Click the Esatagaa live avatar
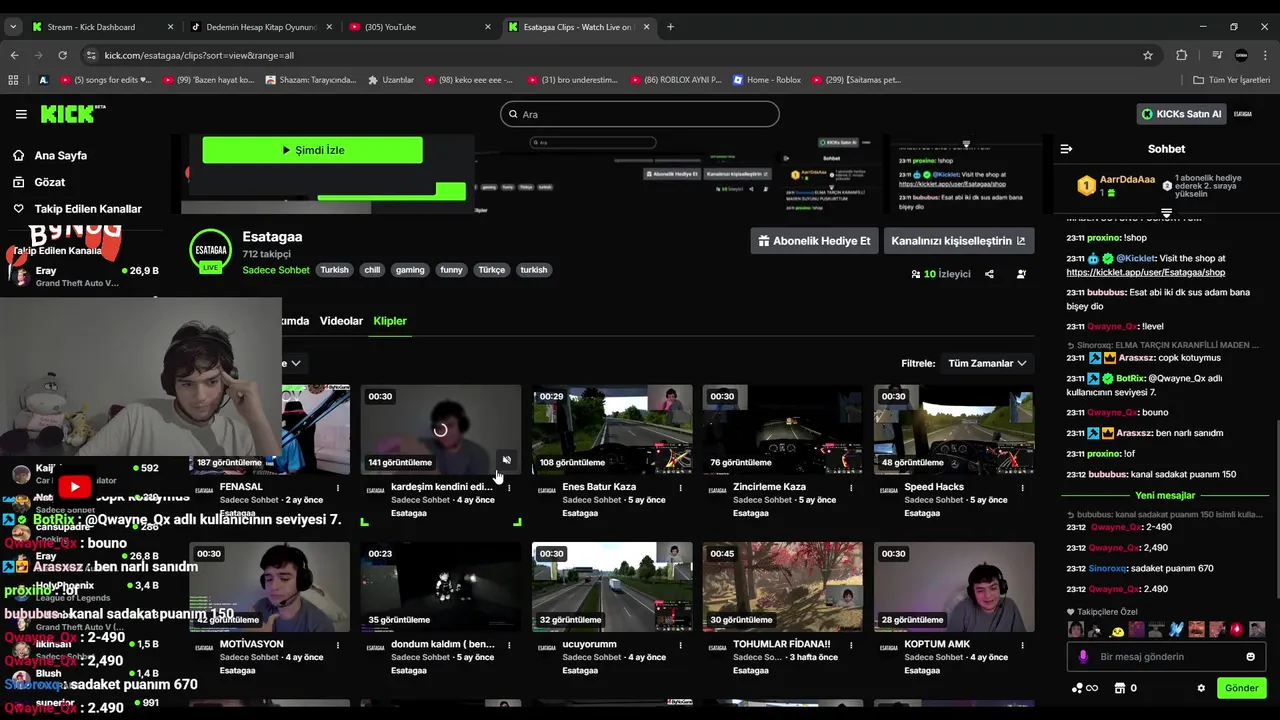 click(x=211, y=251)
